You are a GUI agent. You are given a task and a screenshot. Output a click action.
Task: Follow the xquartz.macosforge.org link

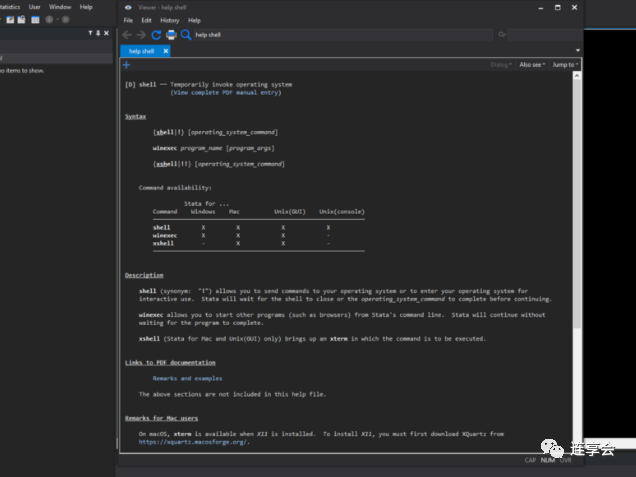pos(193,442)
